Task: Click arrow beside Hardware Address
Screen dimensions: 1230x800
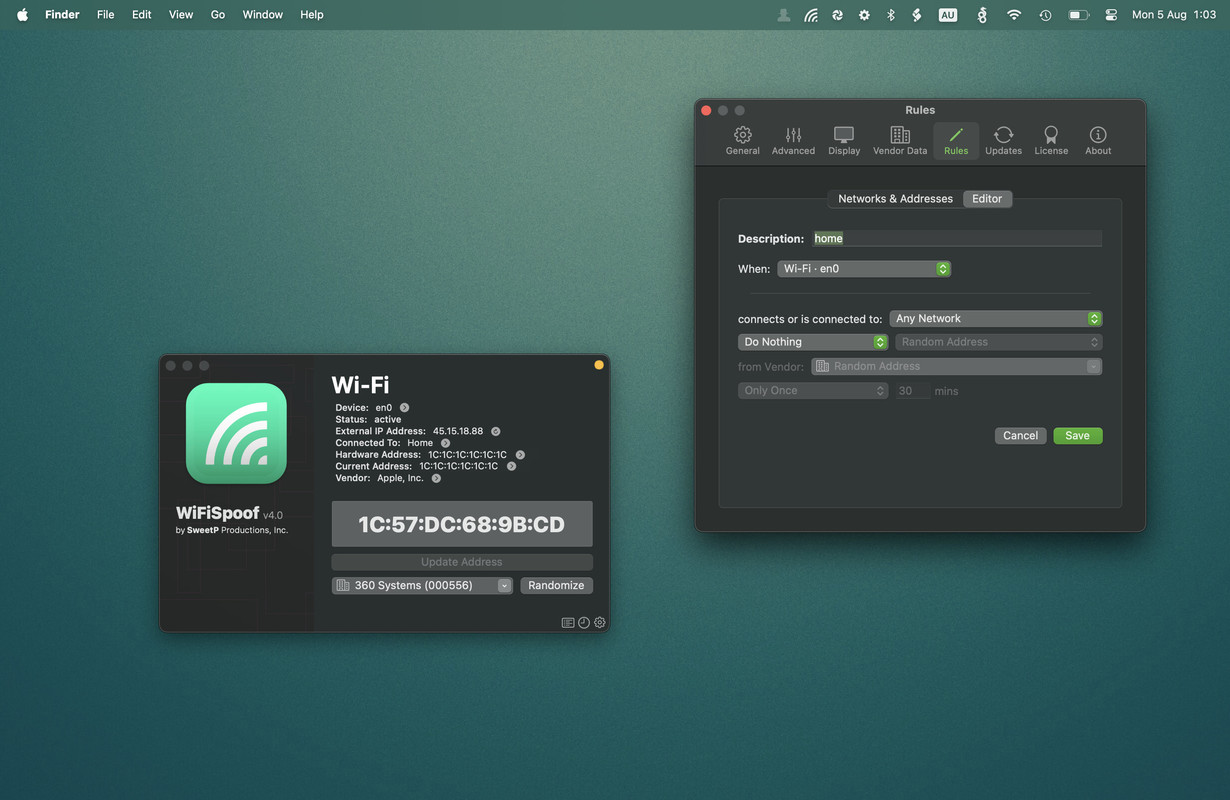Action: [520, 455]
